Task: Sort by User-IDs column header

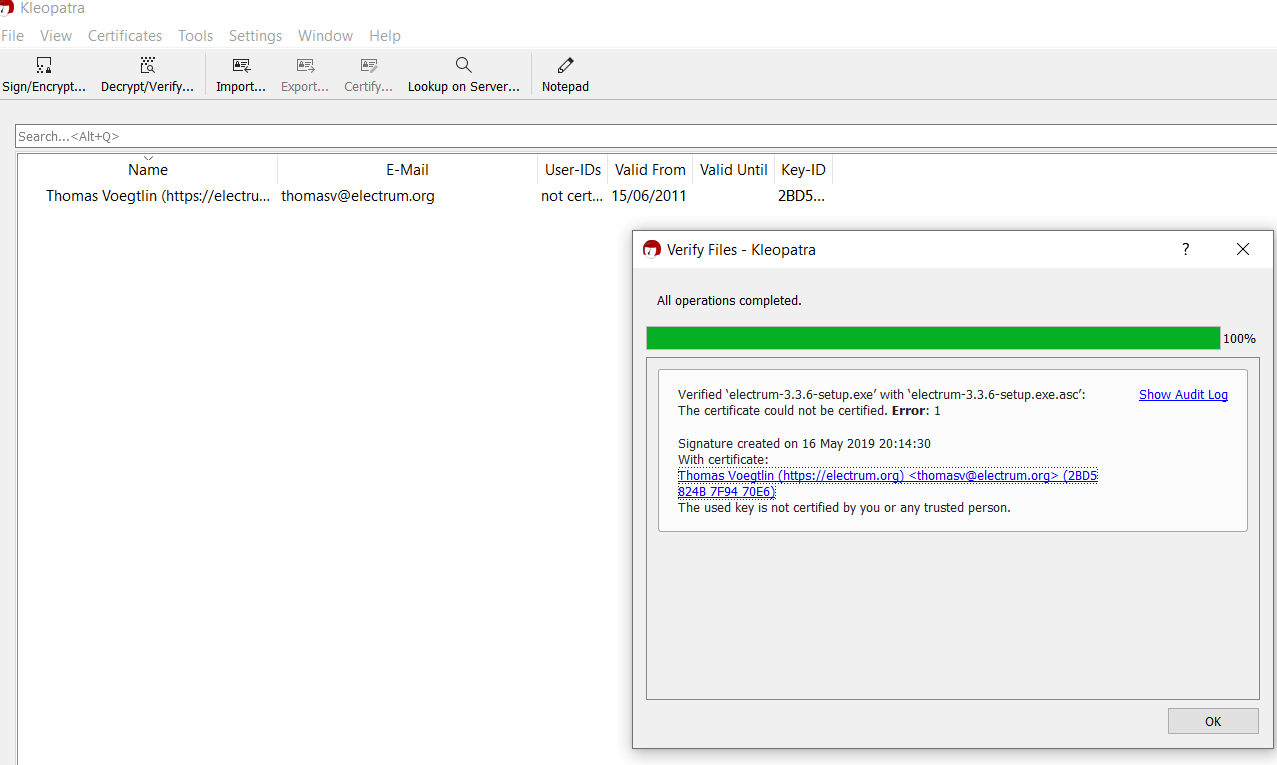Action: click(573, 169)
